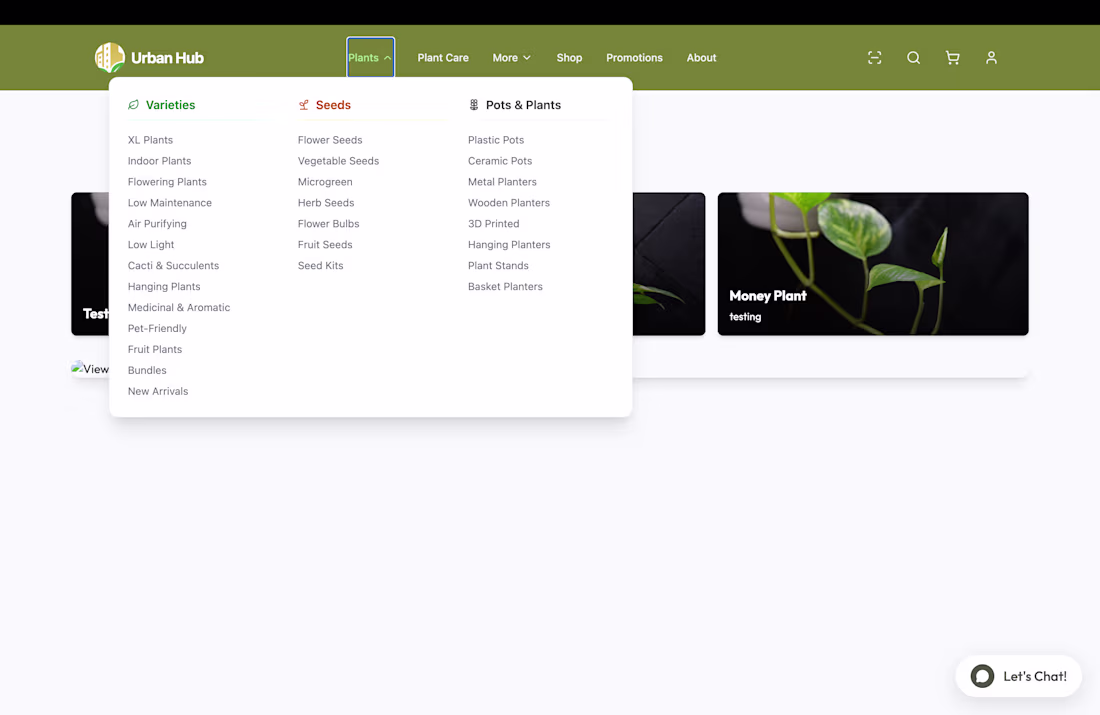The width and height of the screenshot is (1100, 715).
Task: Open Indoor Plants category
Action: 159,161
